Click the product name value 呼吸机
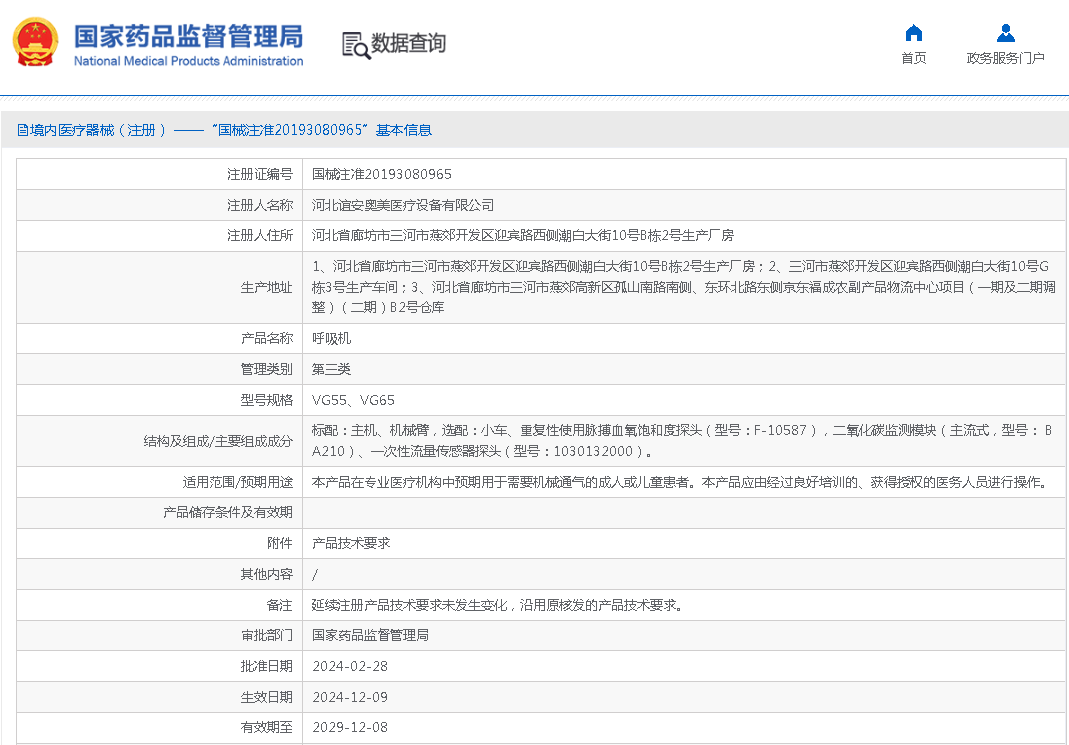Viewport: 1069px width, 745px height. coord(331,338)
